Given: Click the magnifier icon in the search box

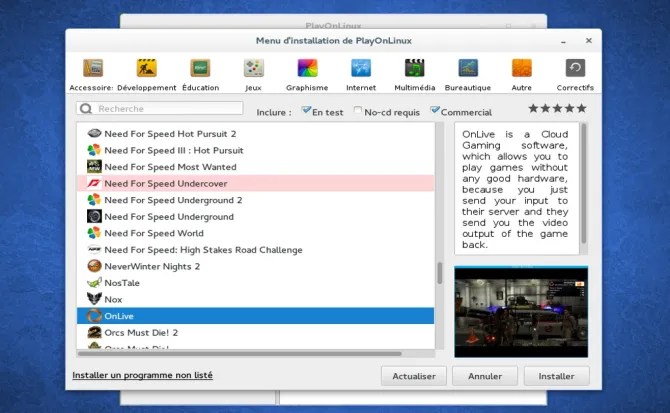Looking at the screenshot, I should click(86, 108).
